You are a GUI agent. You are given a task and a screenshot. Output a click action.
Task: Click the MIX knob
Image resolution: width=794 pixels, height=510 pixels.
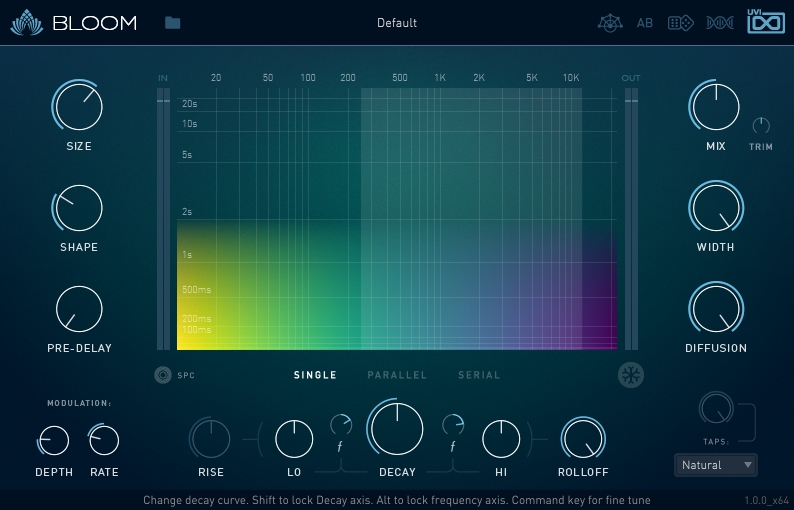[716, 106]
